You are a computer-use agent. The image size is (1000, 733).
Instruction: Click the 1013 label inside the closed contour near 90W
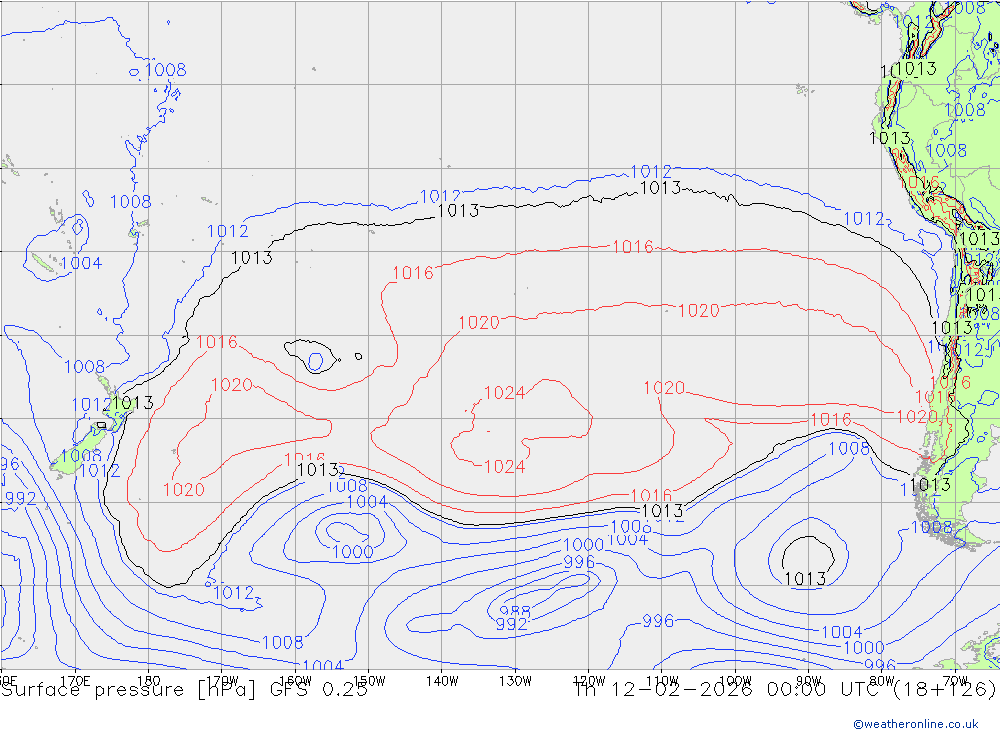(805, 579)
